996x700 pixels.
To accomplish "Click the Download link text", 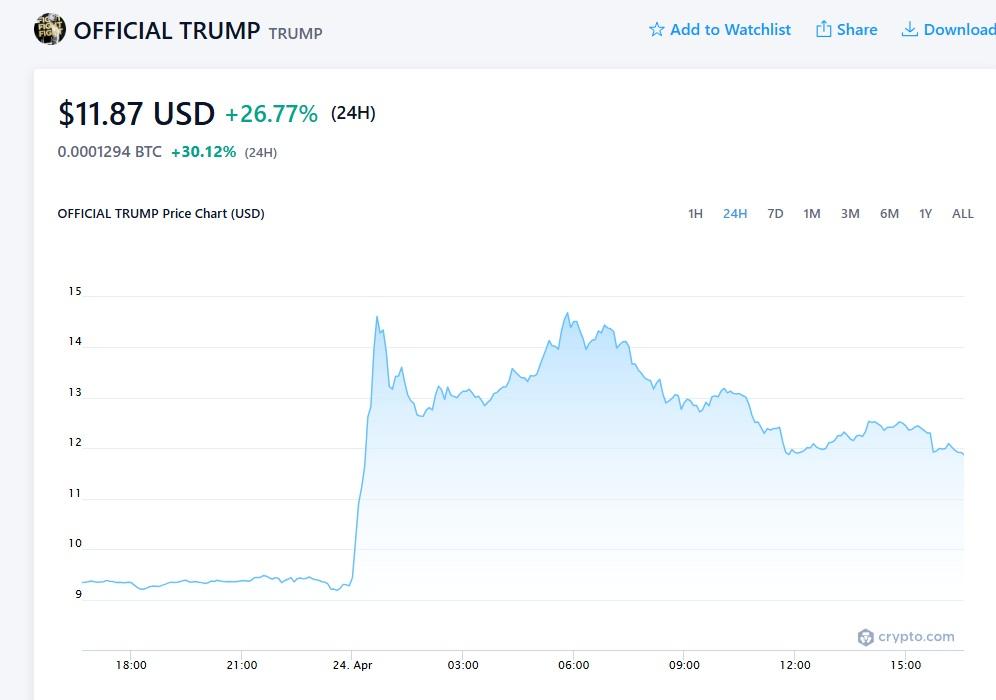I will pos(959,30).
